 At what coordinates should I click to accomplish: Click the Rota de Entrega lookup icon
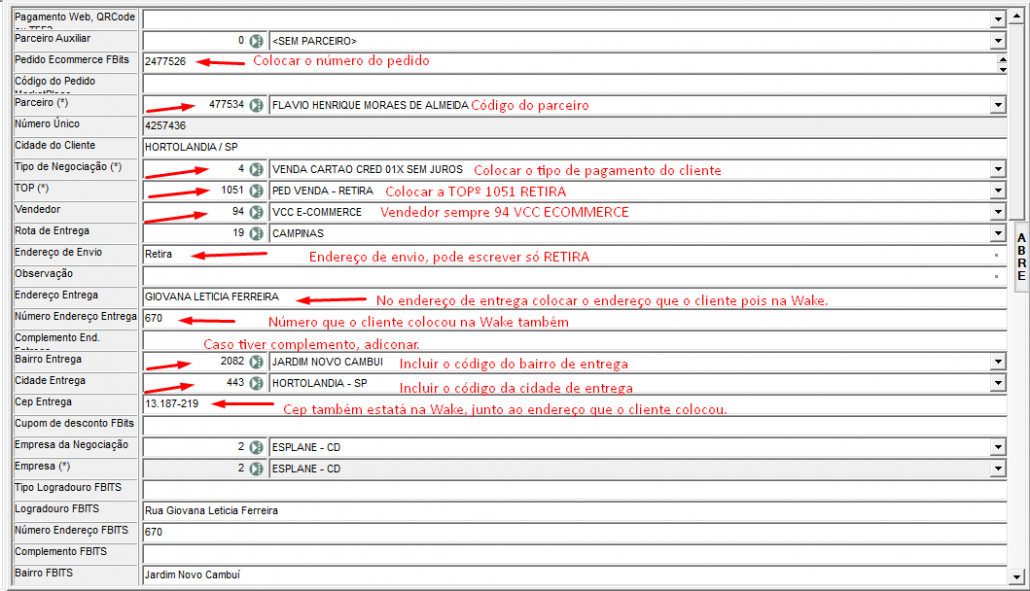coord(256,233)
